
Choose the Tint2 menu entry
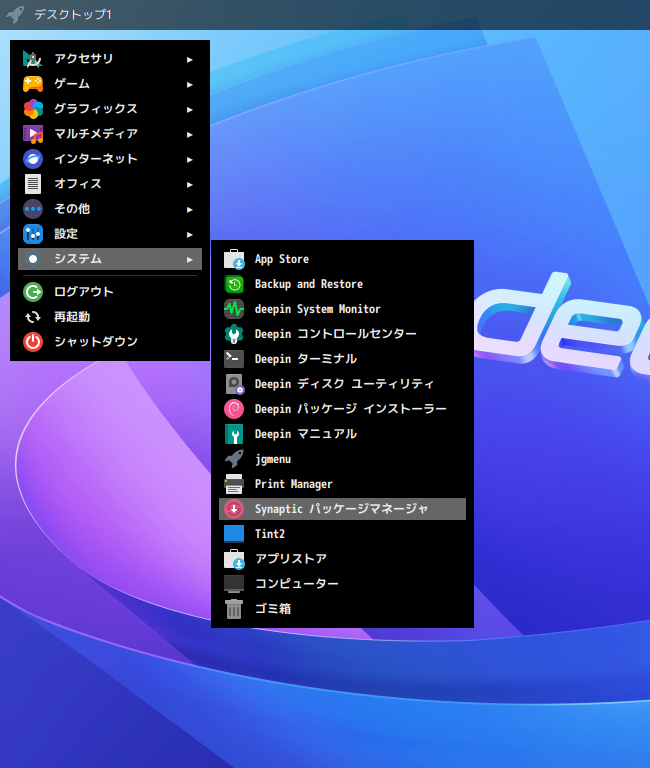point(342,534)
